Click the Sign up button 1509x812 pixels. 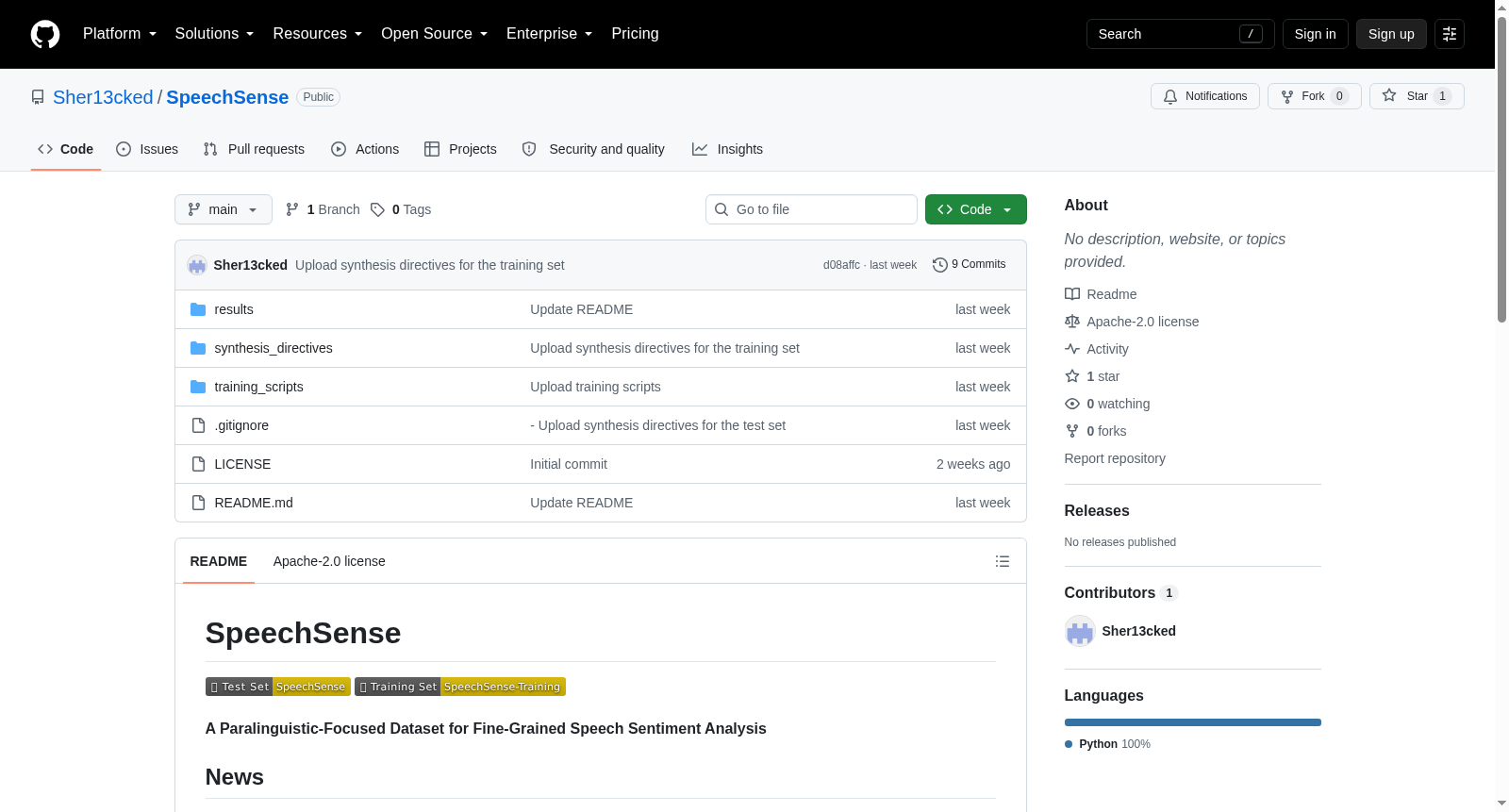pyautogui.click(x=1391, y=34)
